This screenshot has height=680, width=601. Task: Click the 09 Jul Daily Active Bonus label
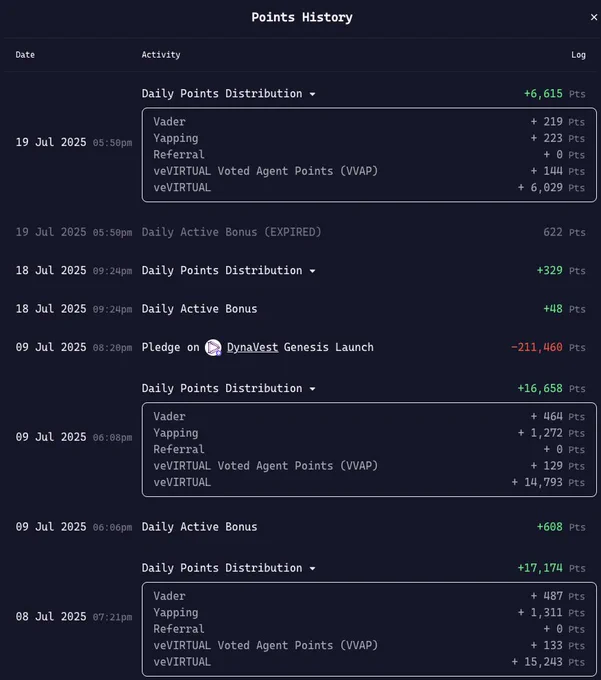click(x=199, y=527)
